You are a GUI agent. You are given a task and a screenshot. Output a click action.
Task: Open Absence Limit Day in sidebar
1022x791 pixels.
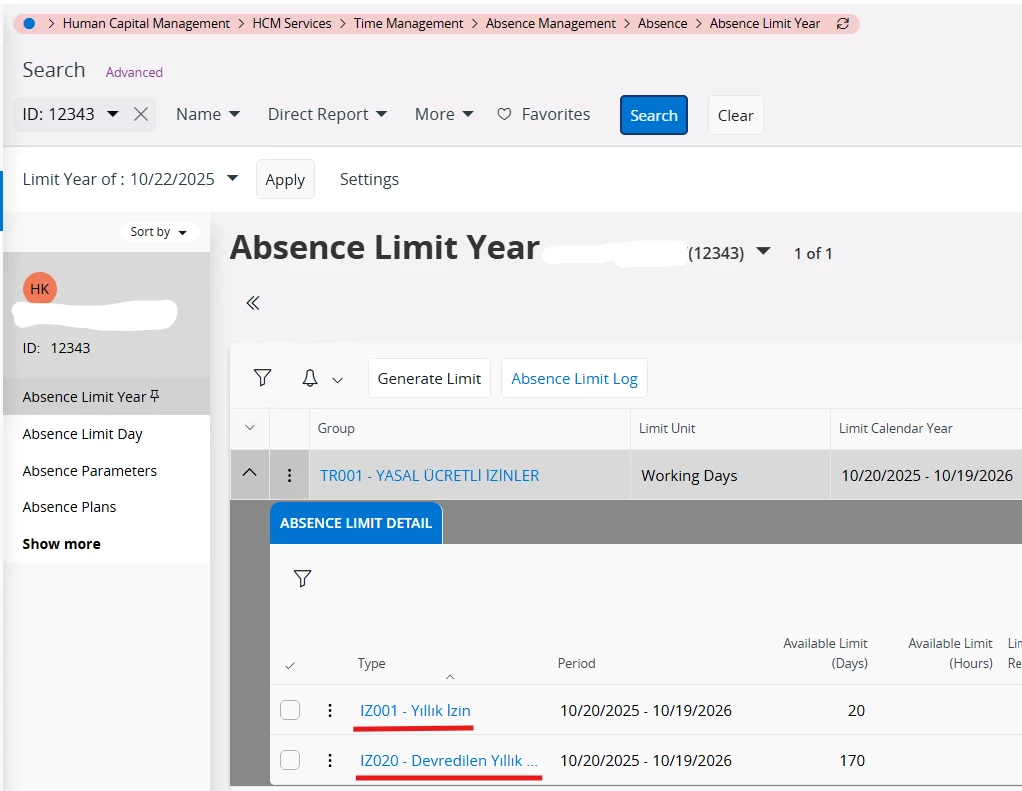tap(82, 434)
